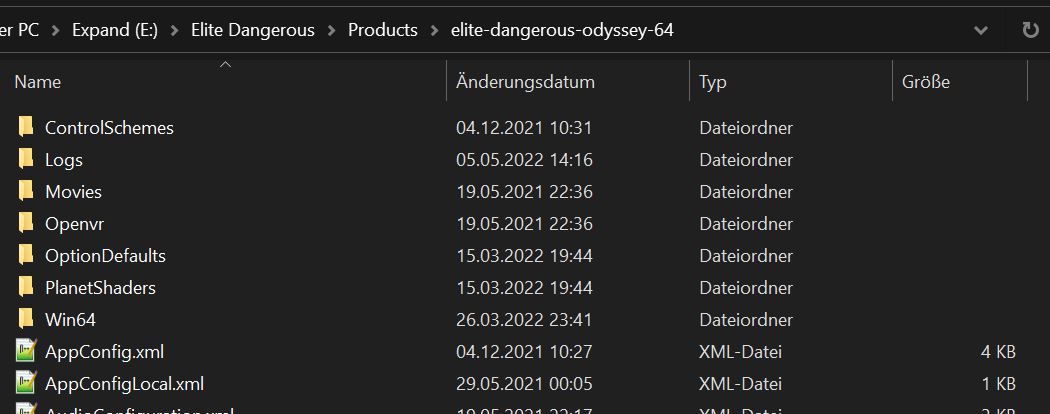Select the AppConfigLocal.xml file icon
This screenshot has width=1050, height=414.
[25, 383]
